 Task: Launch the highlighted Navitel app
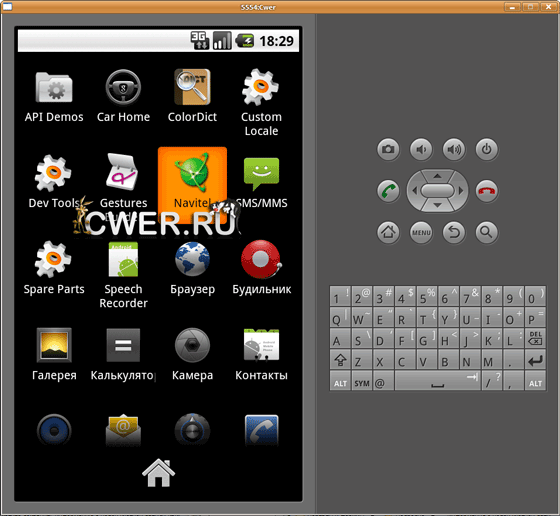[192, 184]
